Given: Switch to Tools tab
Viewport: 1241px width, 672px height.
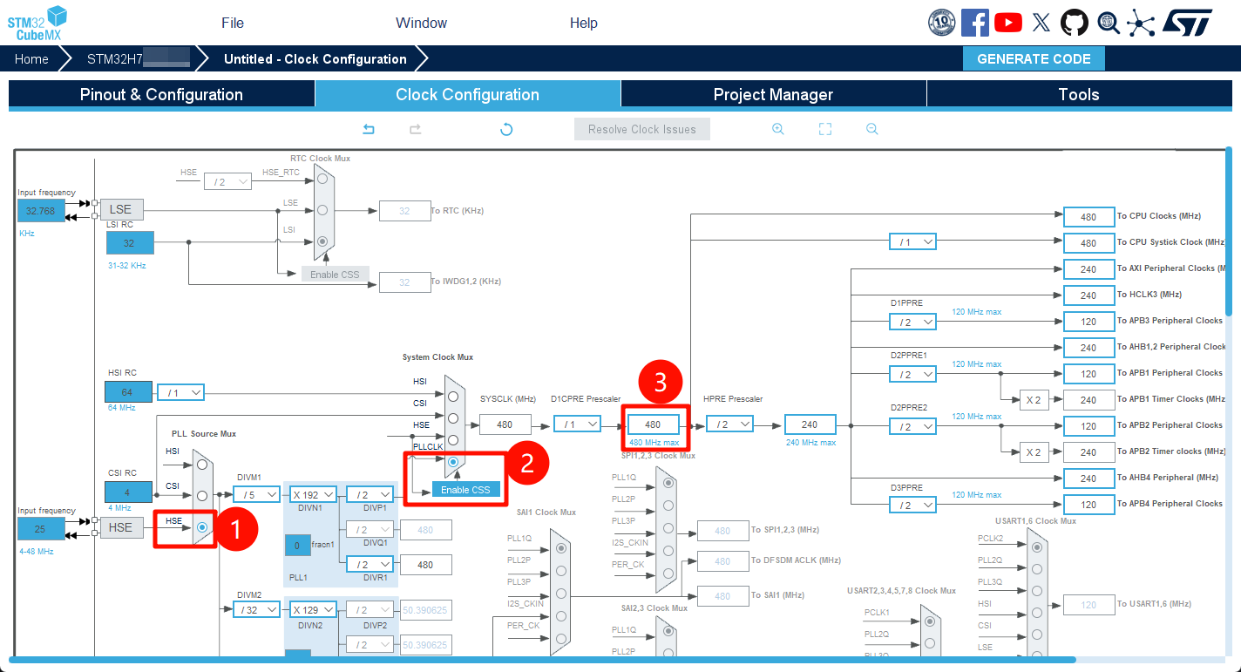Looking at the screenshot, I should (x=1079, y=94).
